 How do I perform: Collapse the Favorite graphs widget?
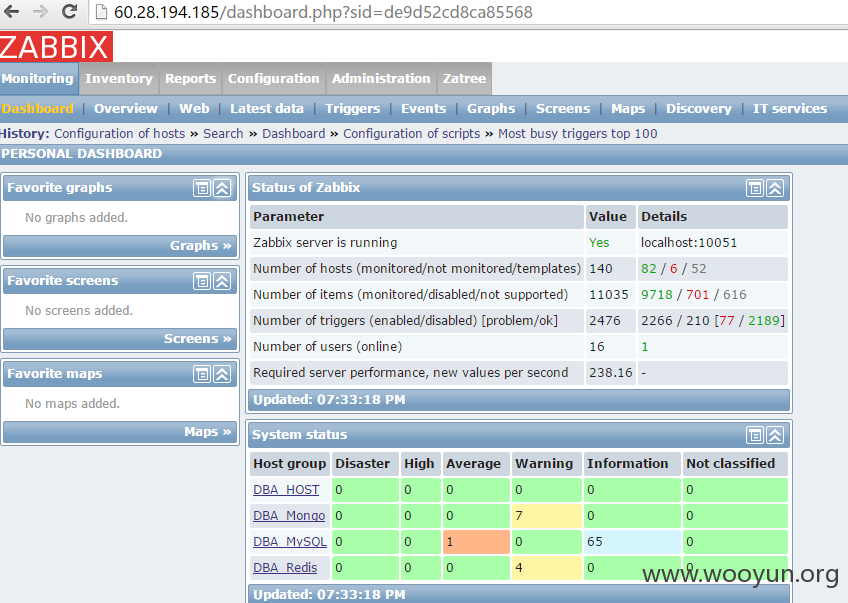coord(222,188)
